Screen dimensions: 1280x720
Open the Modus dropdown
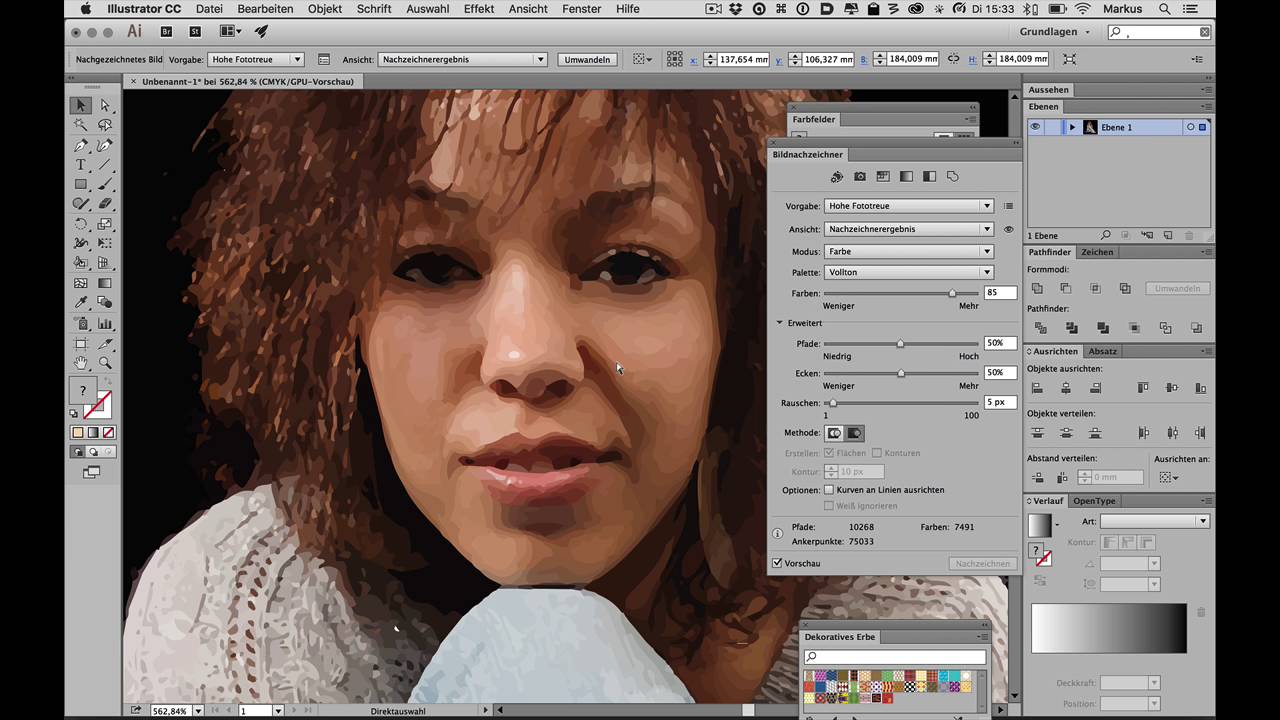908,252
